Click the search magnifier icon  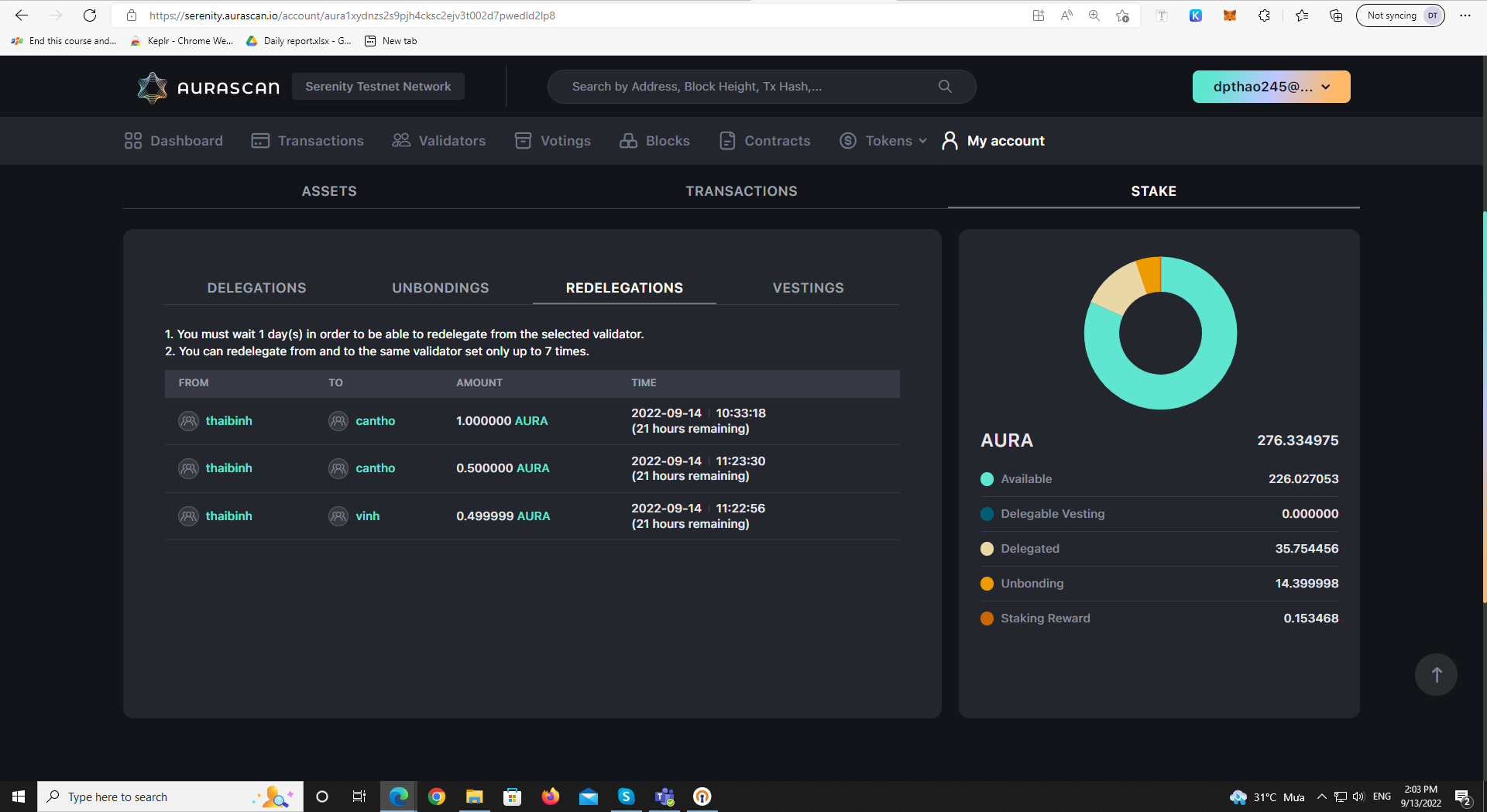[x=944, y=86]
